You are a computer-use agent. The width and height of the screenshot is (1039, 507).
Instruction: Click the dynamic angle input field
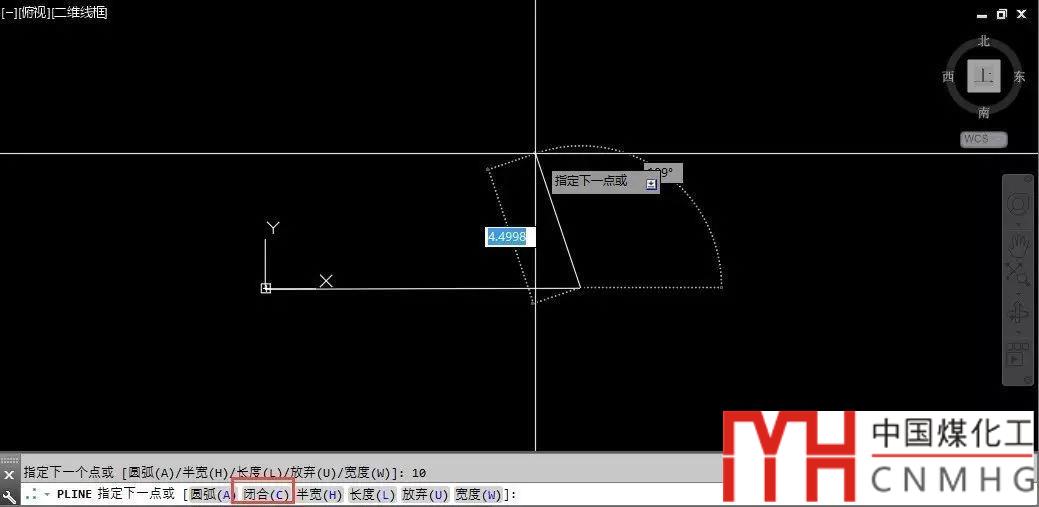[663, 172]
